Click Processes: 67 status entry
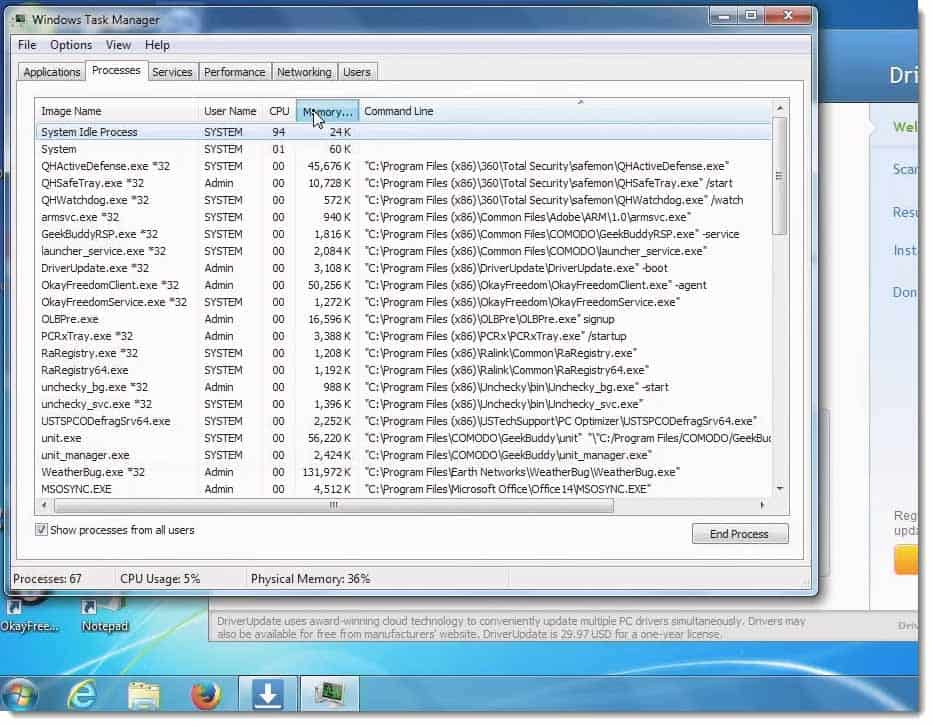This screenshot has height=726, width=933. click(48, 578)
